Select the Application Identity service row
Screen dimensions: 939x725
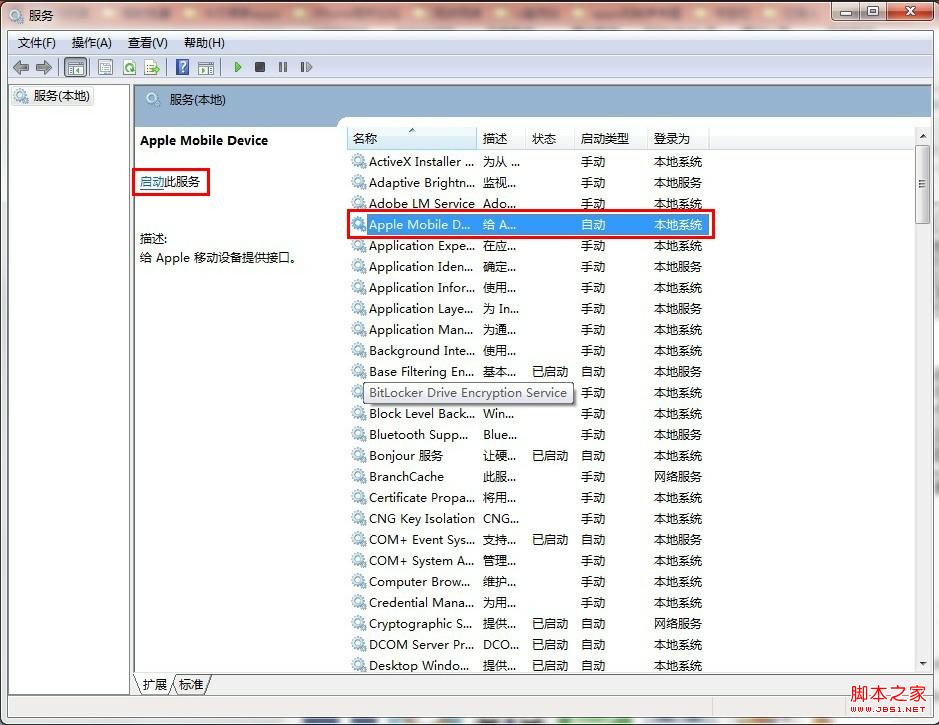[x=528, y=266]
